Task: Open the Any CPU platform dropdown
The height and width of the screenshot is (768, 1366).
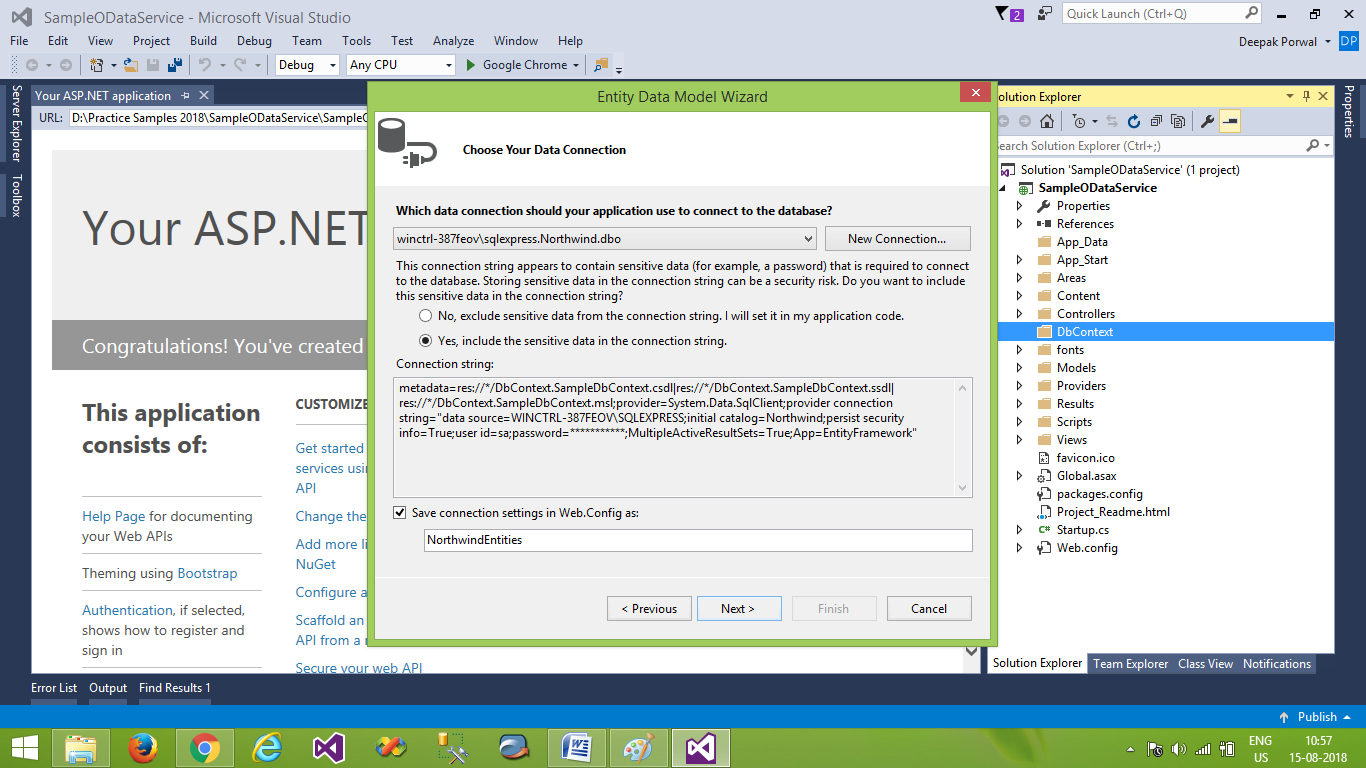Action: click(448, 64)
